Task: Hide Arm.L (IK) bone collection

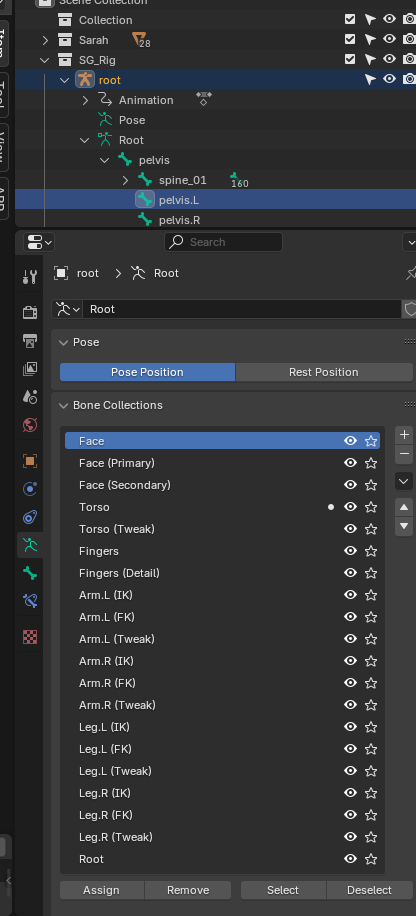Action: click(351, 595)
